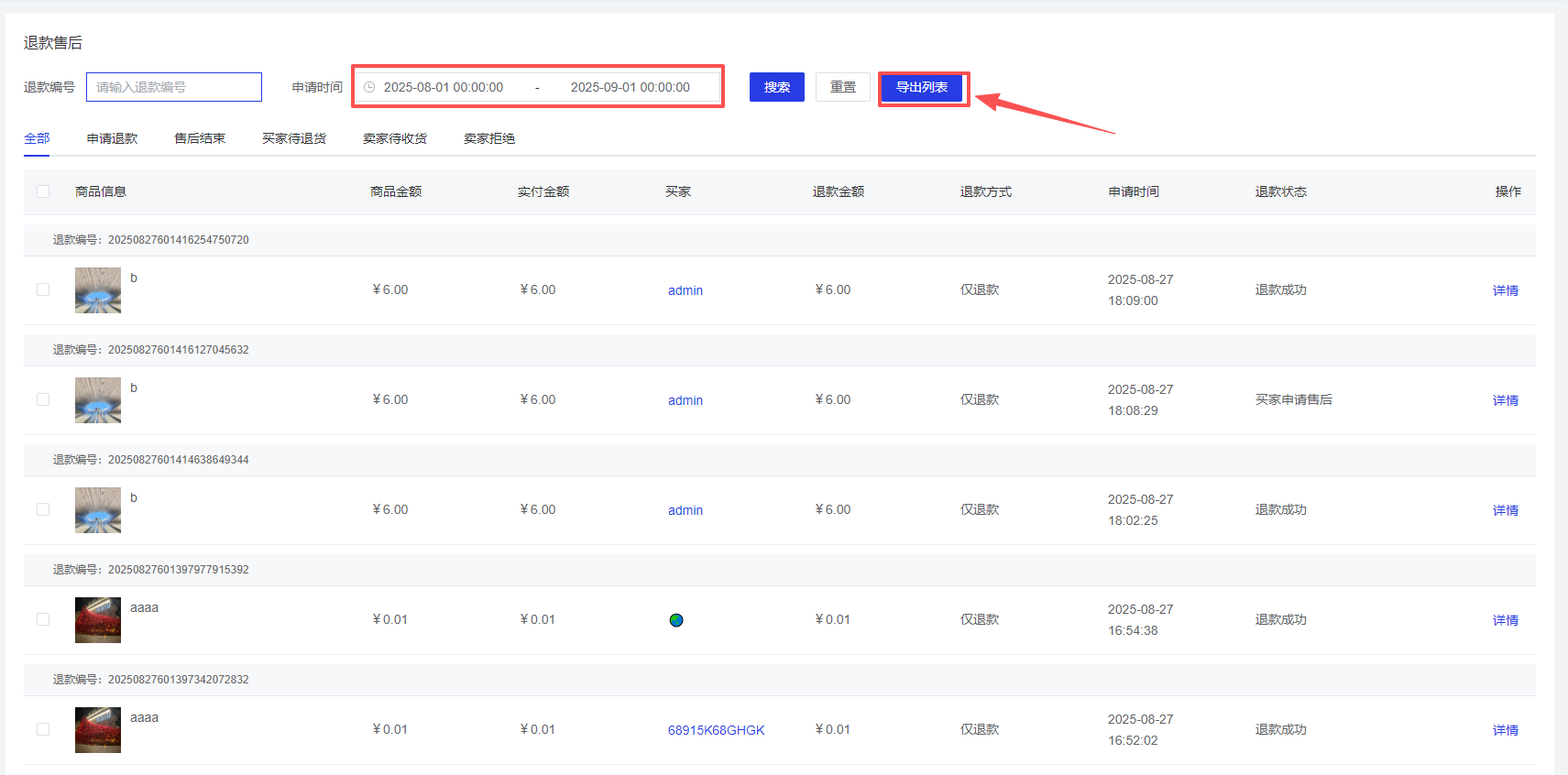Tick checkbox of the 16:54:38 refund row
The height and width of the screenshot is (775, 1568).
pos(43,619)
